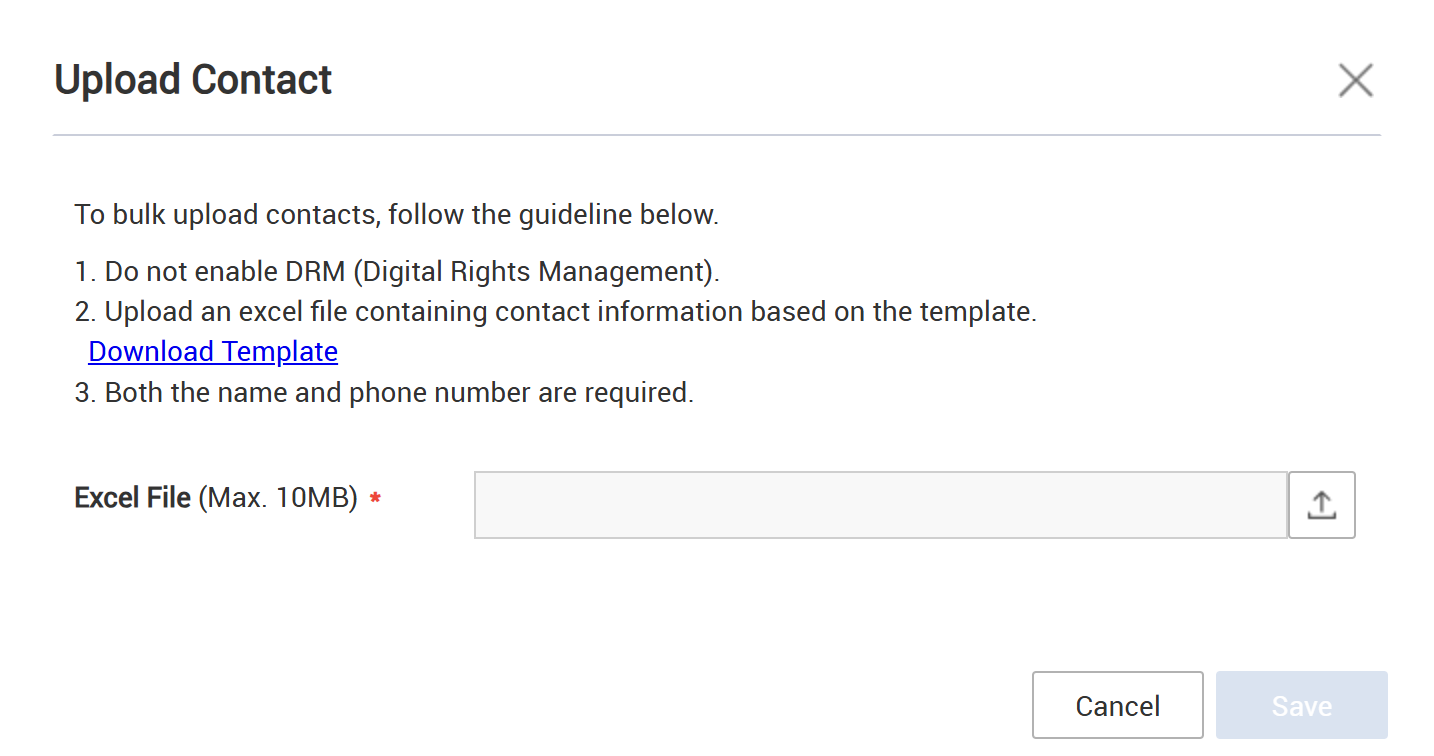Screen dimensions: 1434x756
Task: Fetch the template via Download Template hyperlink
Action: coord(212,351)
